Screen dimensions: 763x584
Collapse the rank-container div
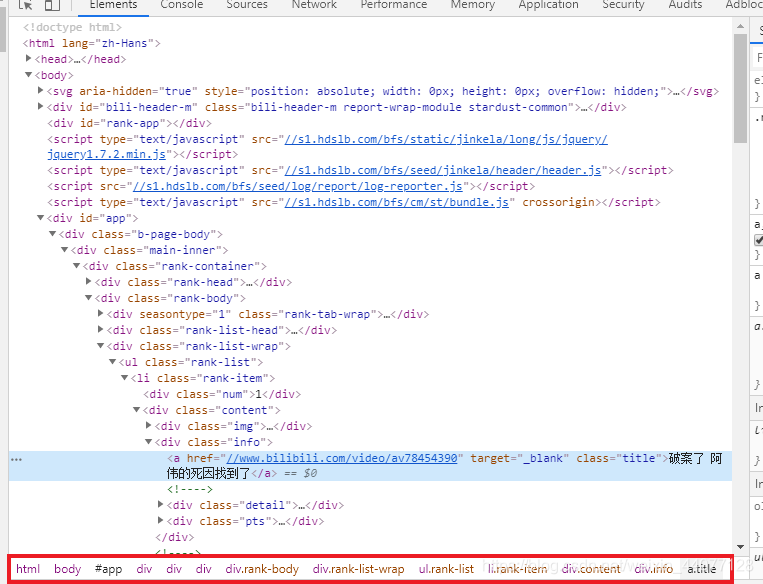point(76,266)
